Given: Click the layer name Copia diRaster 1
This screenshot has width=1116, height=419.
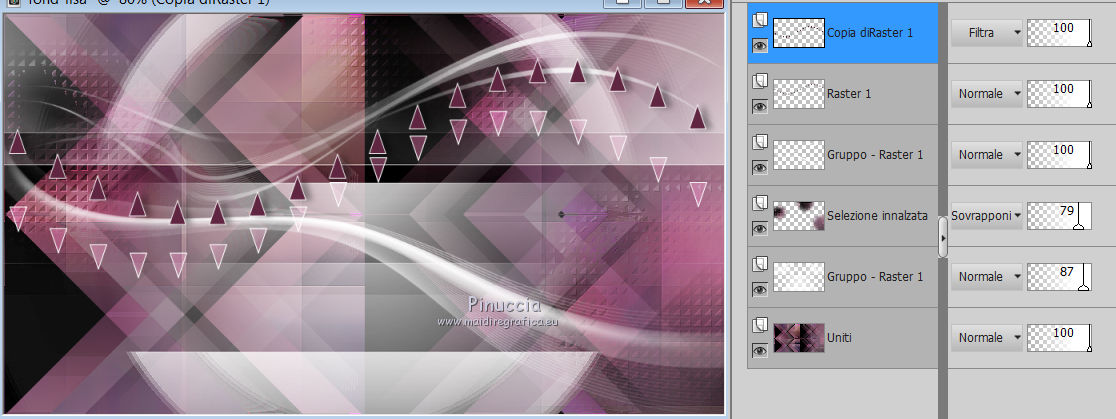Looking at the screenshot, I should (x=869, y=33).
